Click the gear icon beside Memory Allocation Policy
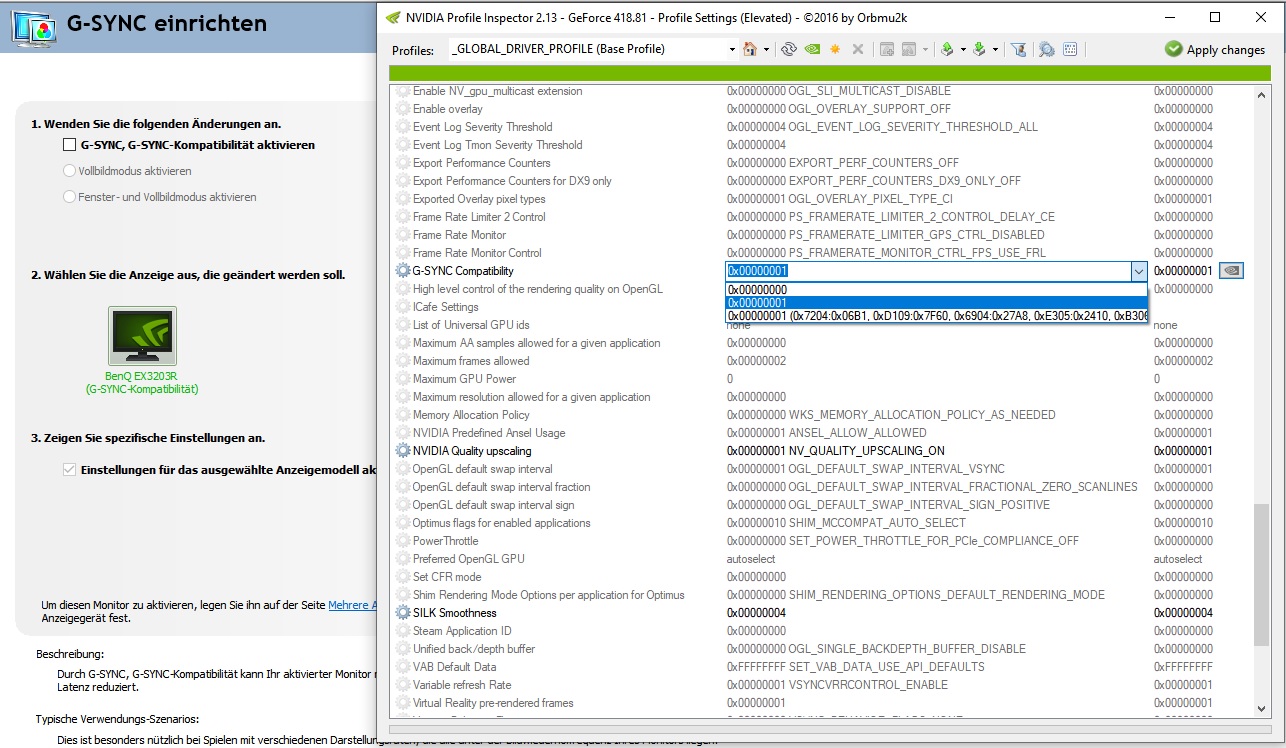Screen dimensions: 1286x748 (x=403, y=415)
